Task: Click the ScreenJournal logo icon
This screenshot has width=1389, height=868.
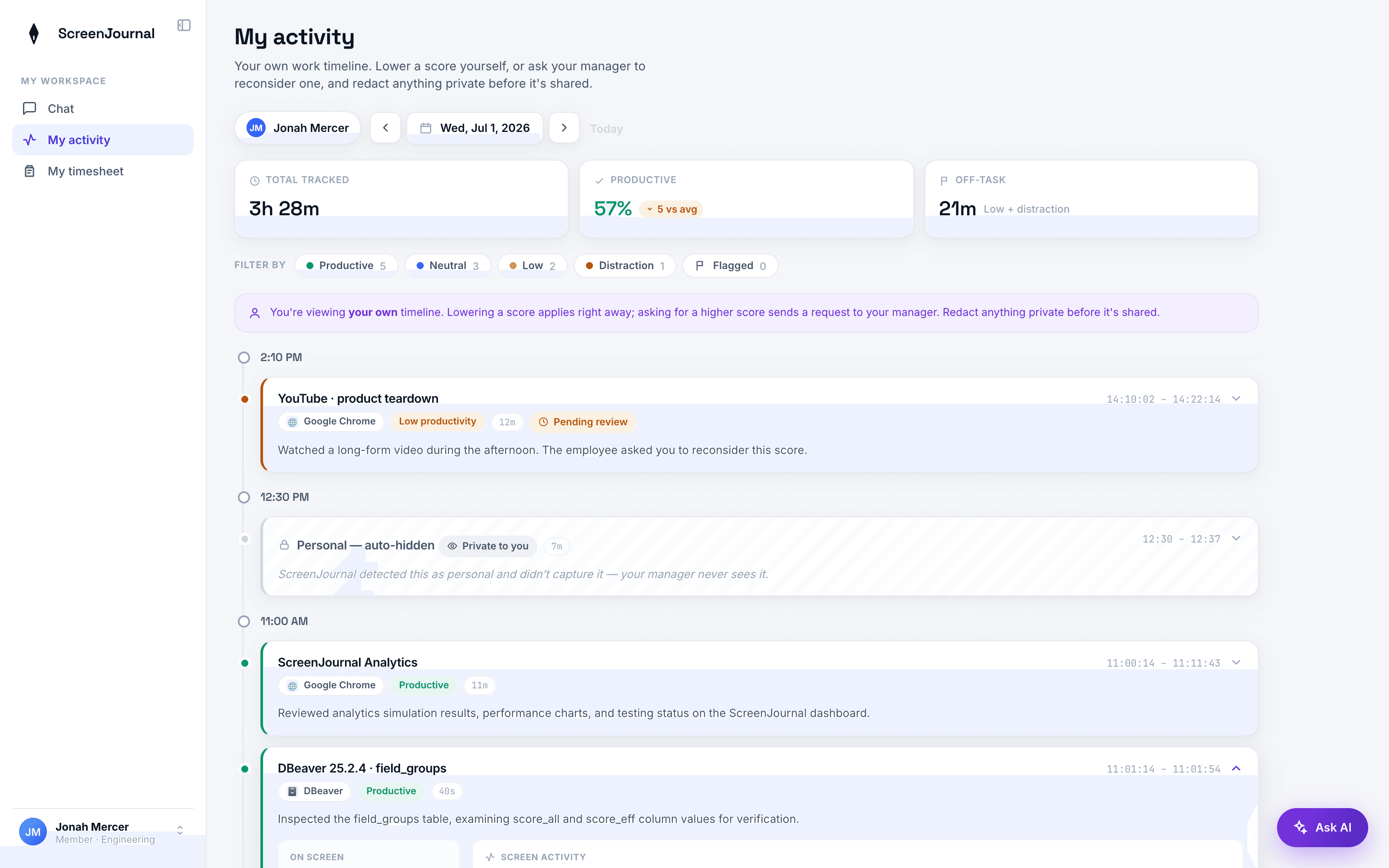Action: pos(34,33)
